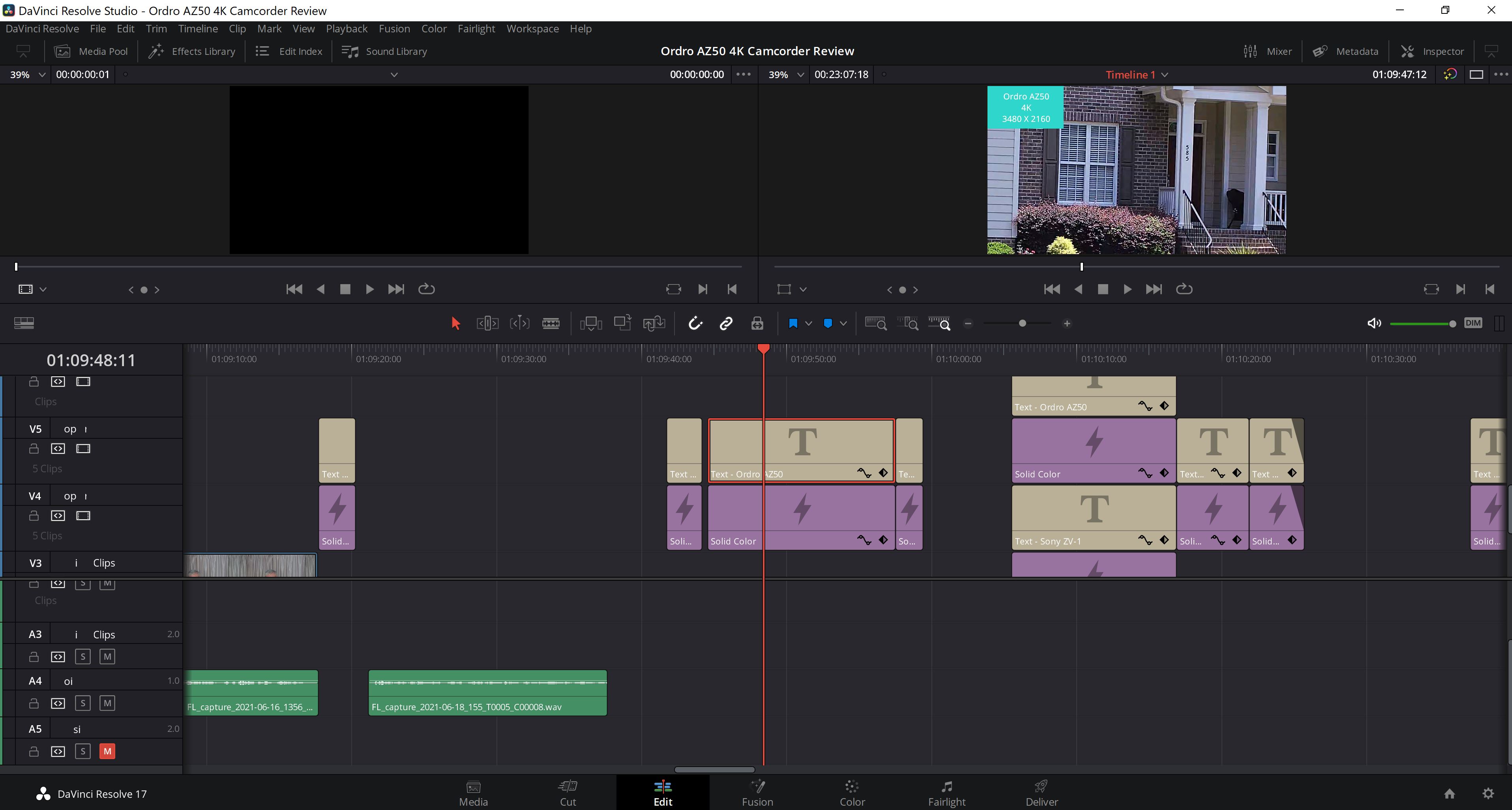Open the Media Pool panel
This screenshot has height=810, width=1512.
point(92,51)
